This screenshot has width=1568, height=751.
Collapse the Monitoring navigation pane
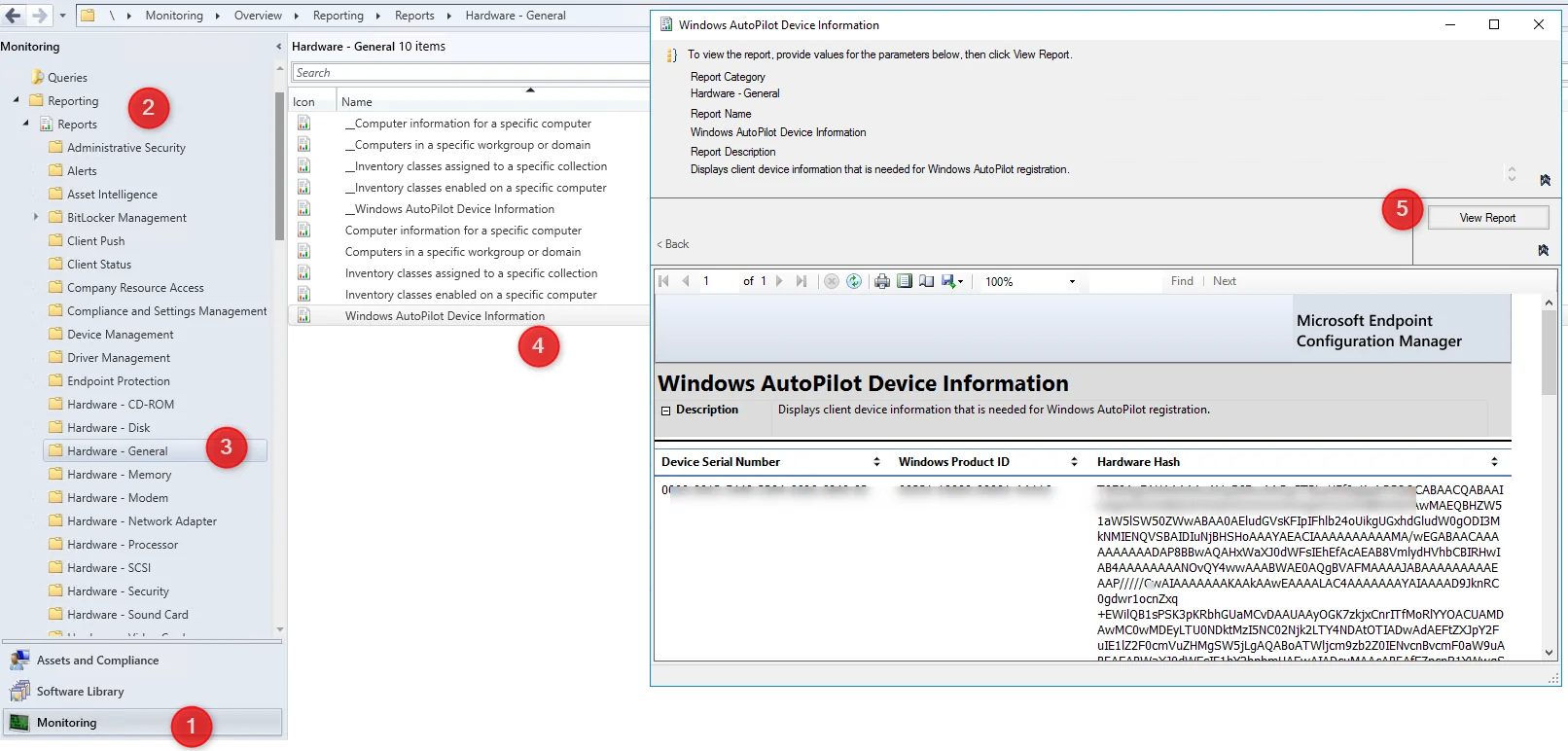tap(279, 47)
